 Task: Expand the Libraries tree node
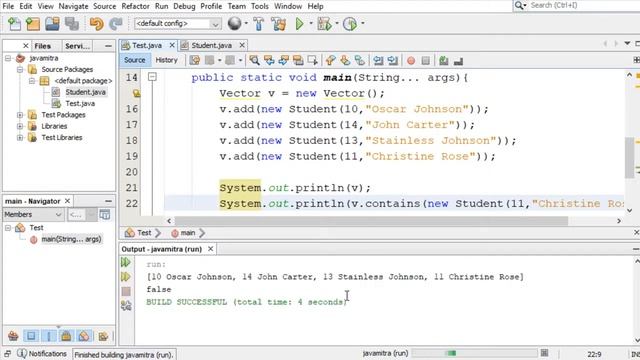pos(20,126)
